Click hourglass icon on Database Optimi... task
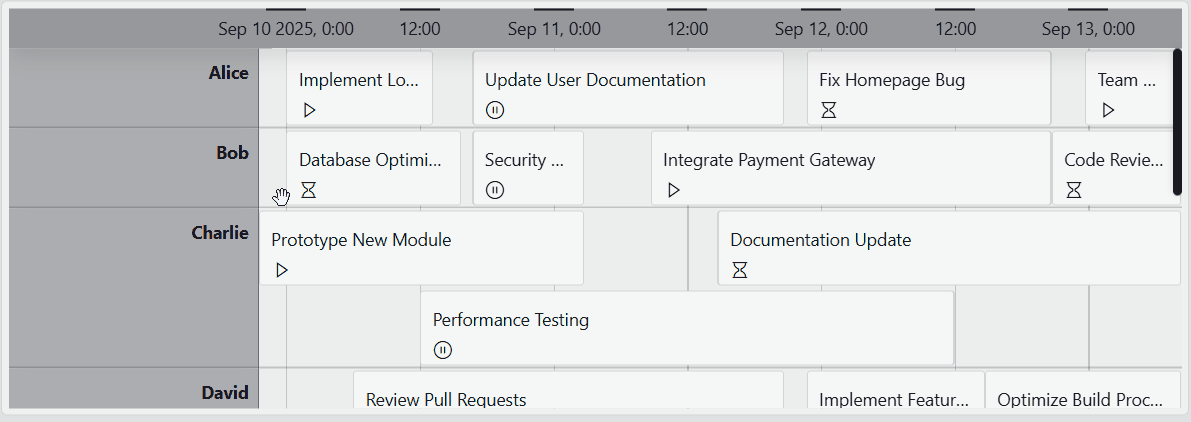The width and height of the screenshot is (1191, 422). point(308,190)
